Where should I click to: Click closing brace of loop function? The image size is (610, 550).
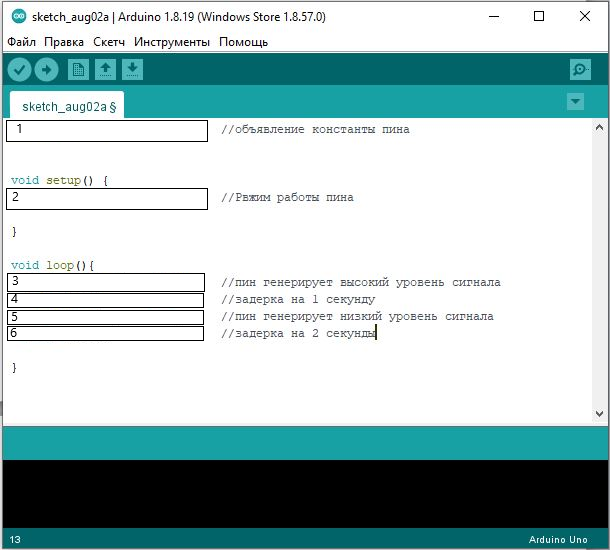[14, 368]
